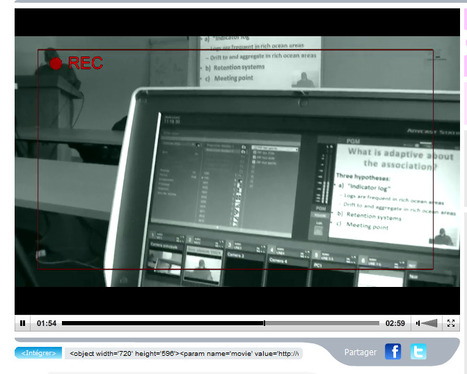Click the Partager label

(360, 352)
